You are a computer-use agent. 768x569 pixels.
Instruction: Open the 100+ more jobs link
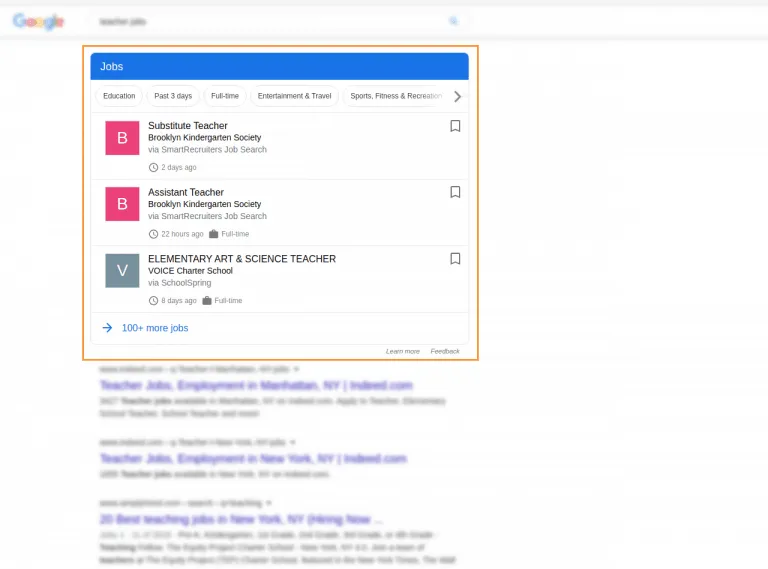[155, 328]
